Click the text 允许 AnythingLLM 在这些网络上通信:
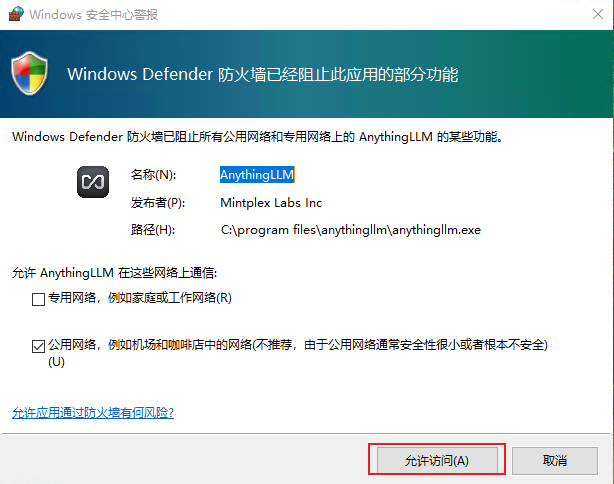This screenshot has width=614, height=484. pos(114,273)
